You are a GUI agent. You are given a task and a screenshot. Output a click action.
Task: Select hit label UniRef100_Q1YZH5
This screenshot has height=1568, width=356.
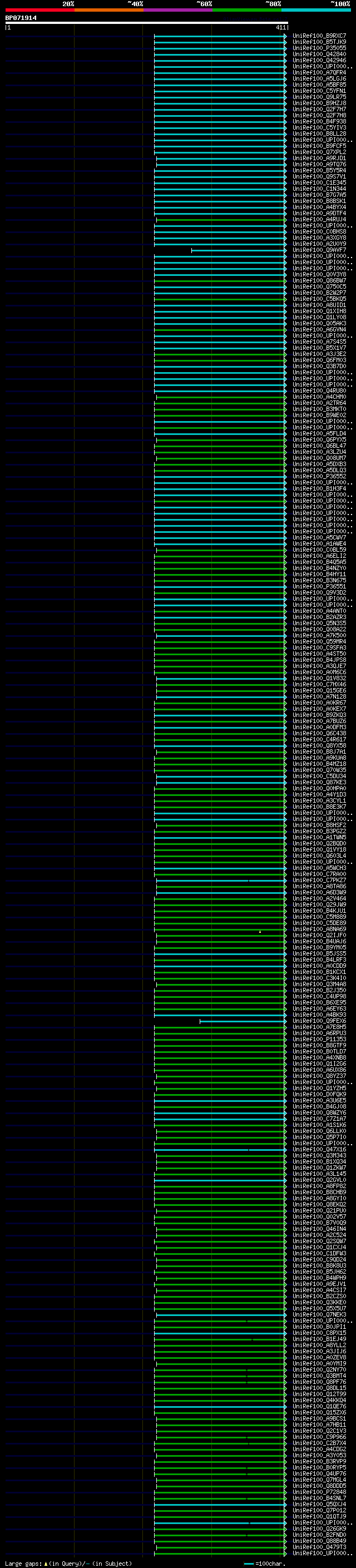pos(319,1089)
